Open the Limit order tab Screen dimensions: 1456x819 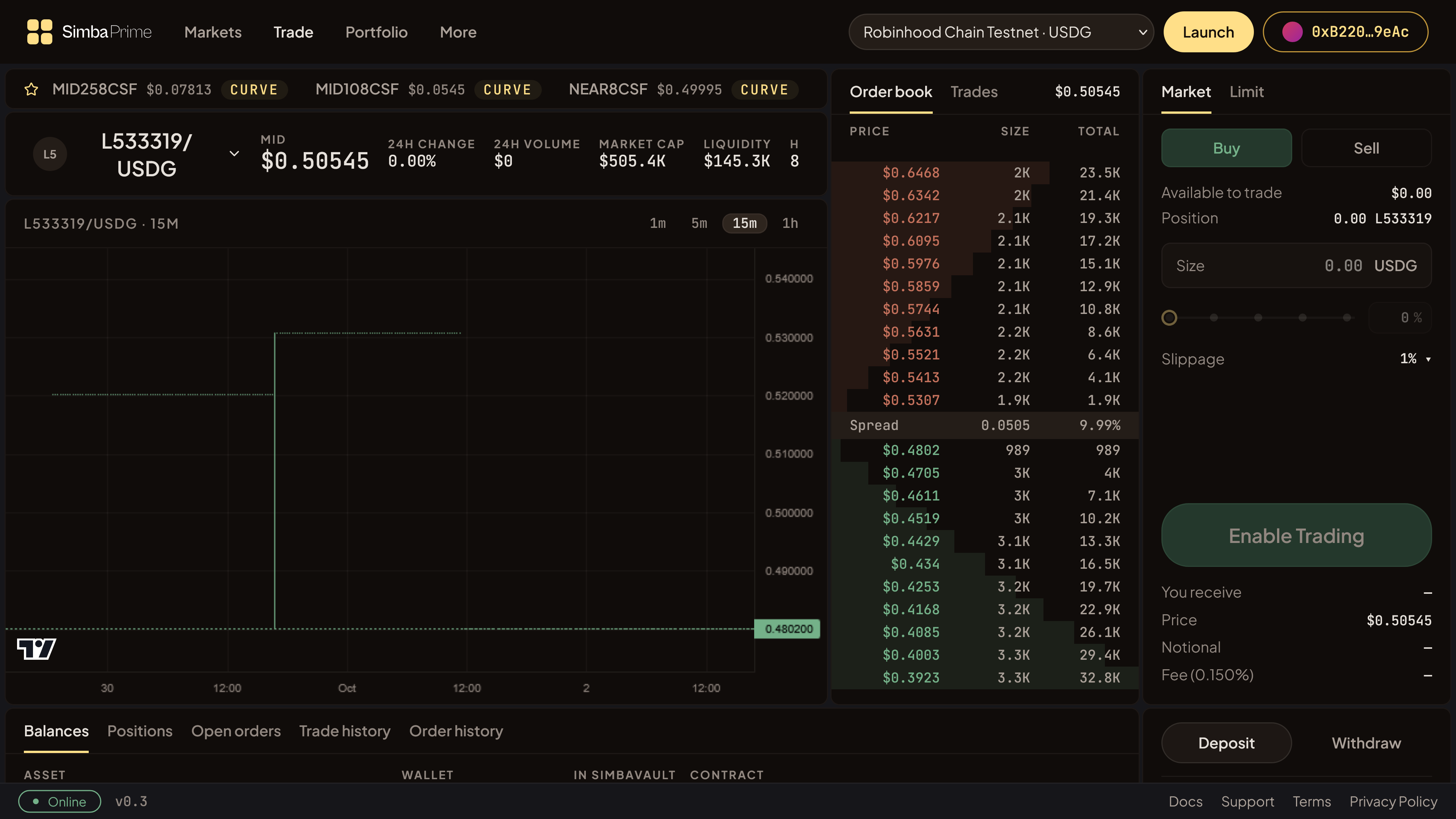(1246, 91)
